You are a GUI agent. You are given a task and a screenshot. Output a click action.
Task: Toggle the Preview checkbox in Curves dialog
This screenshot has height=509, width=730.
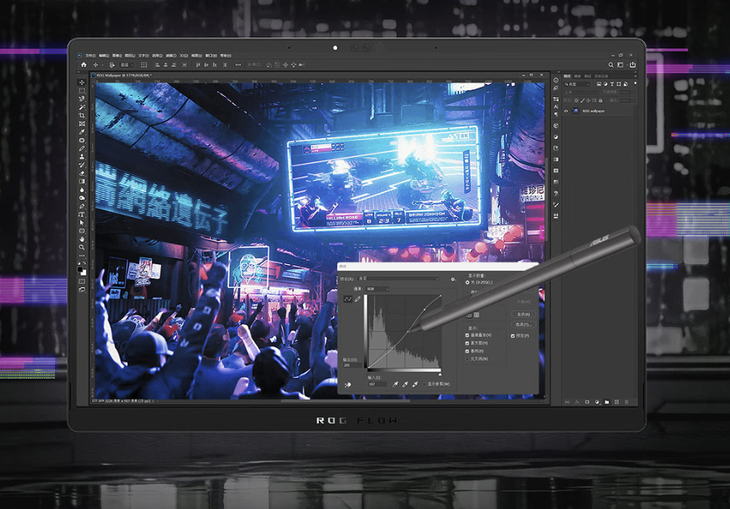[x=514, y=336]
